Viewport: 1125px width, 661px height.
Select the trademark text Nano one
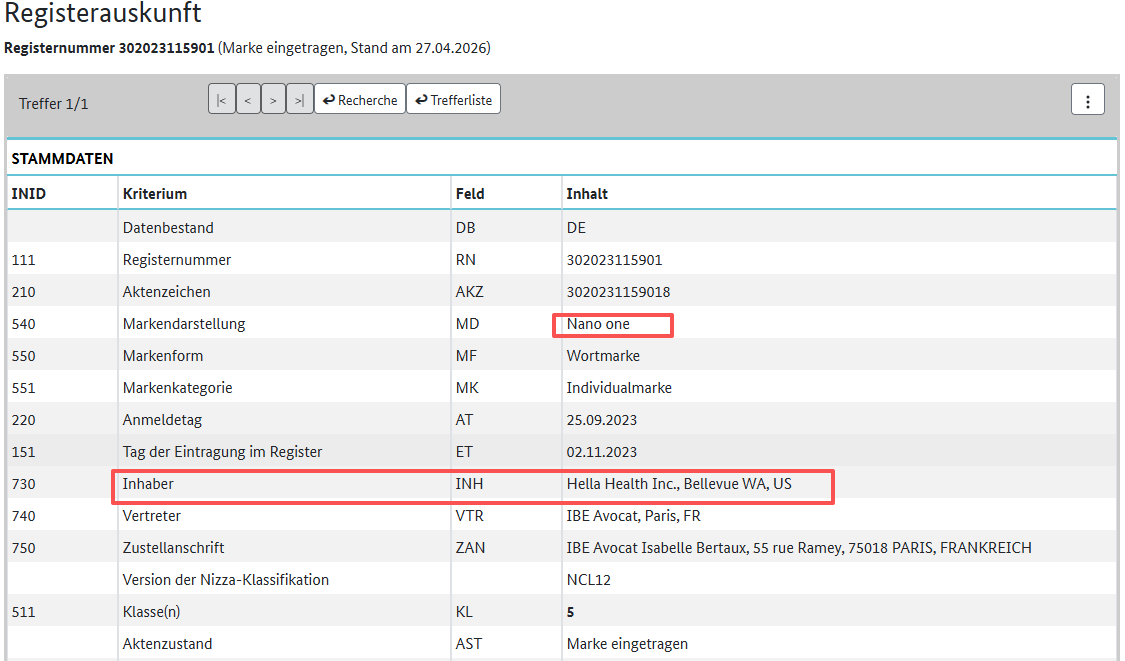(598, 324)
